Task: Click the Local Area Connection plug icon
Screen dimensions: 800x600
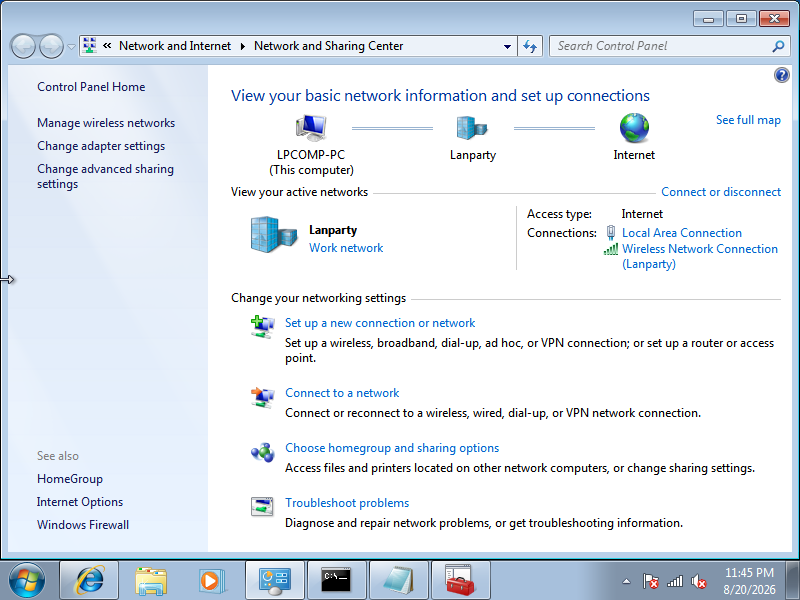Action: tap(611, 233)
